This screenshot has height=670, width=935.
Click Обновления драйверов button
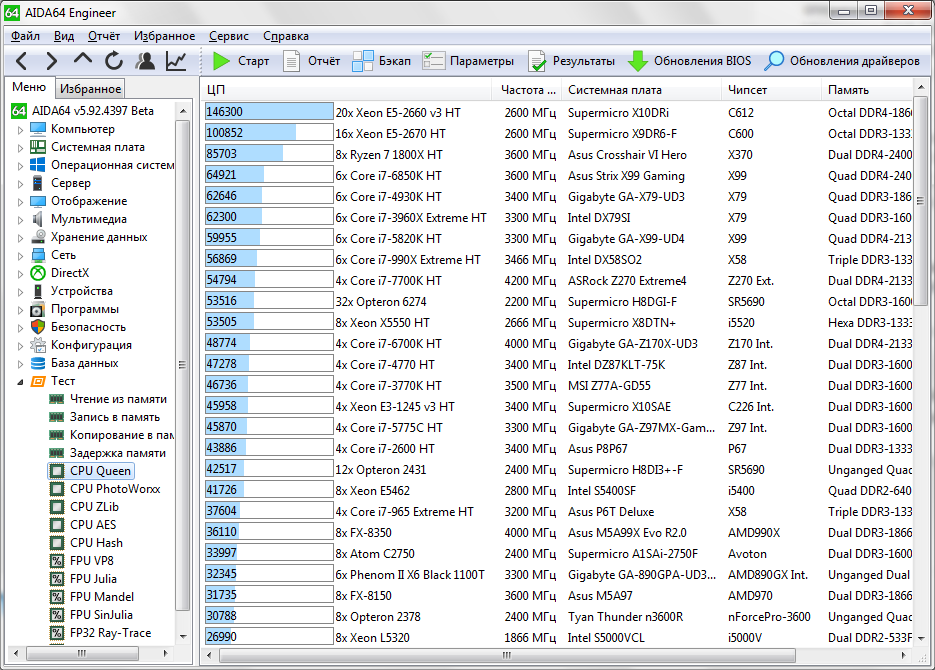(843, 61)
